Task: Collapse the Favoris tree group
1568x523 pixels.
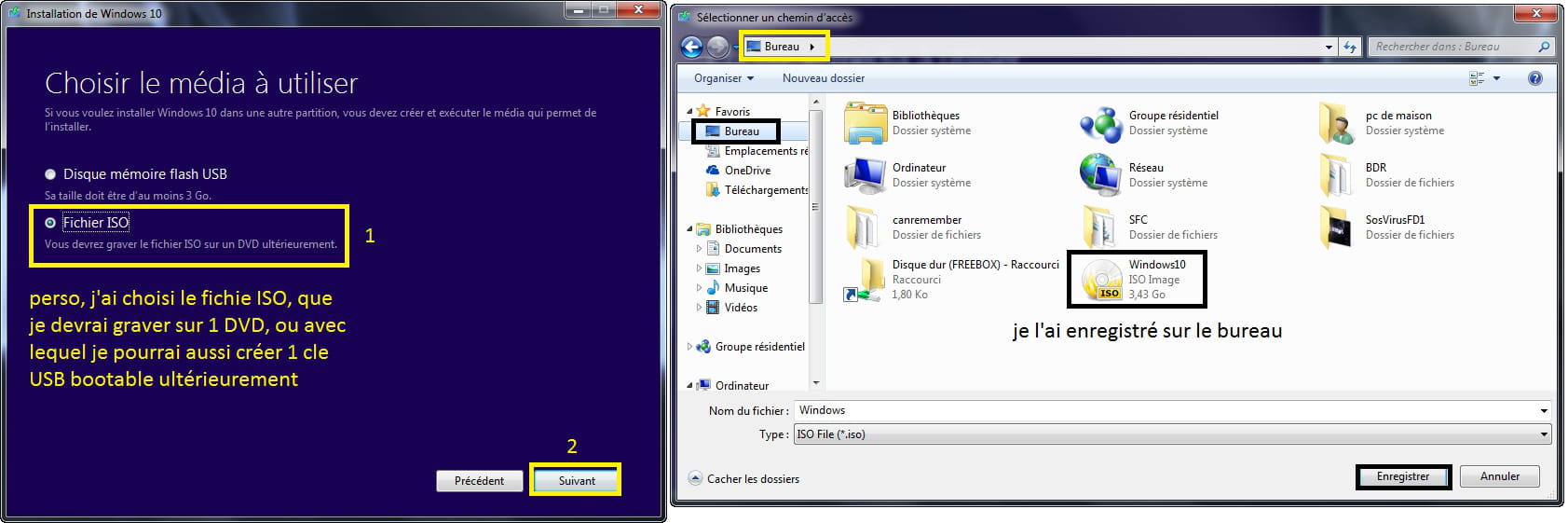Action: click(690, 112)
